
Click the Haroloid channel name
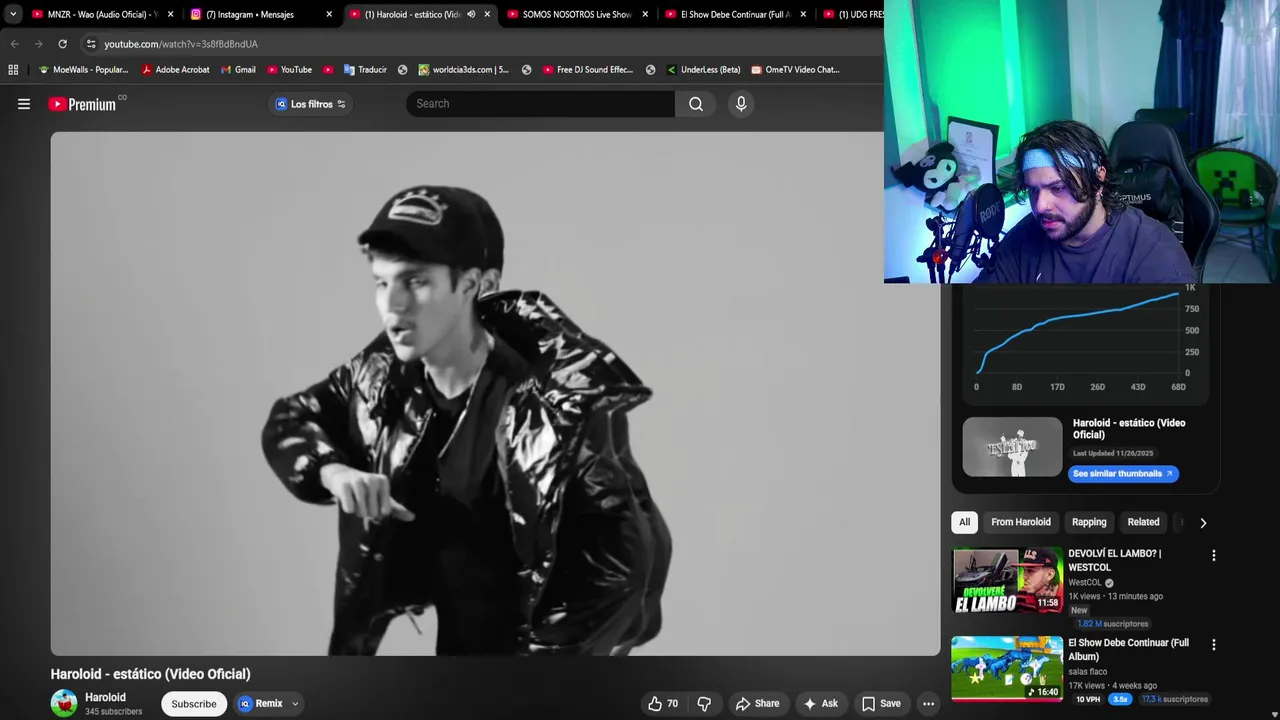click(105, 698)
